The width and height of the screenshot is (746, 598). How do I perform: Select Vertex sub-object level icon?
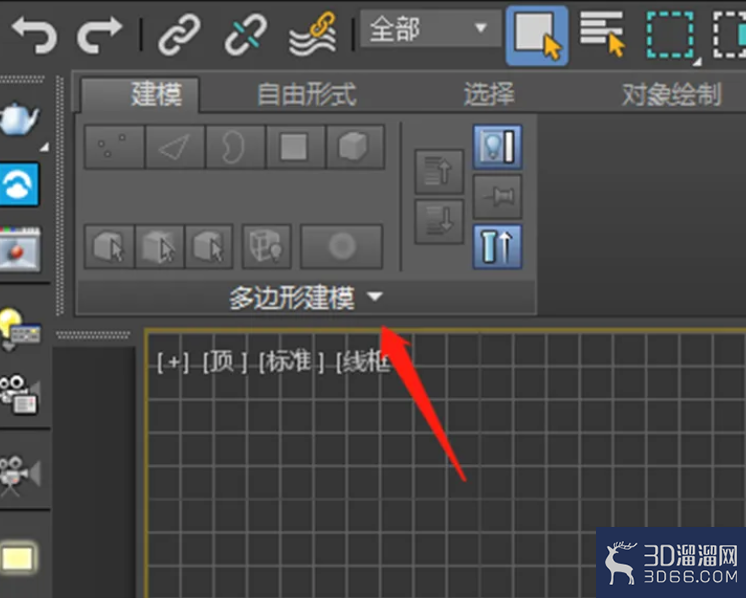coord(114,147)
